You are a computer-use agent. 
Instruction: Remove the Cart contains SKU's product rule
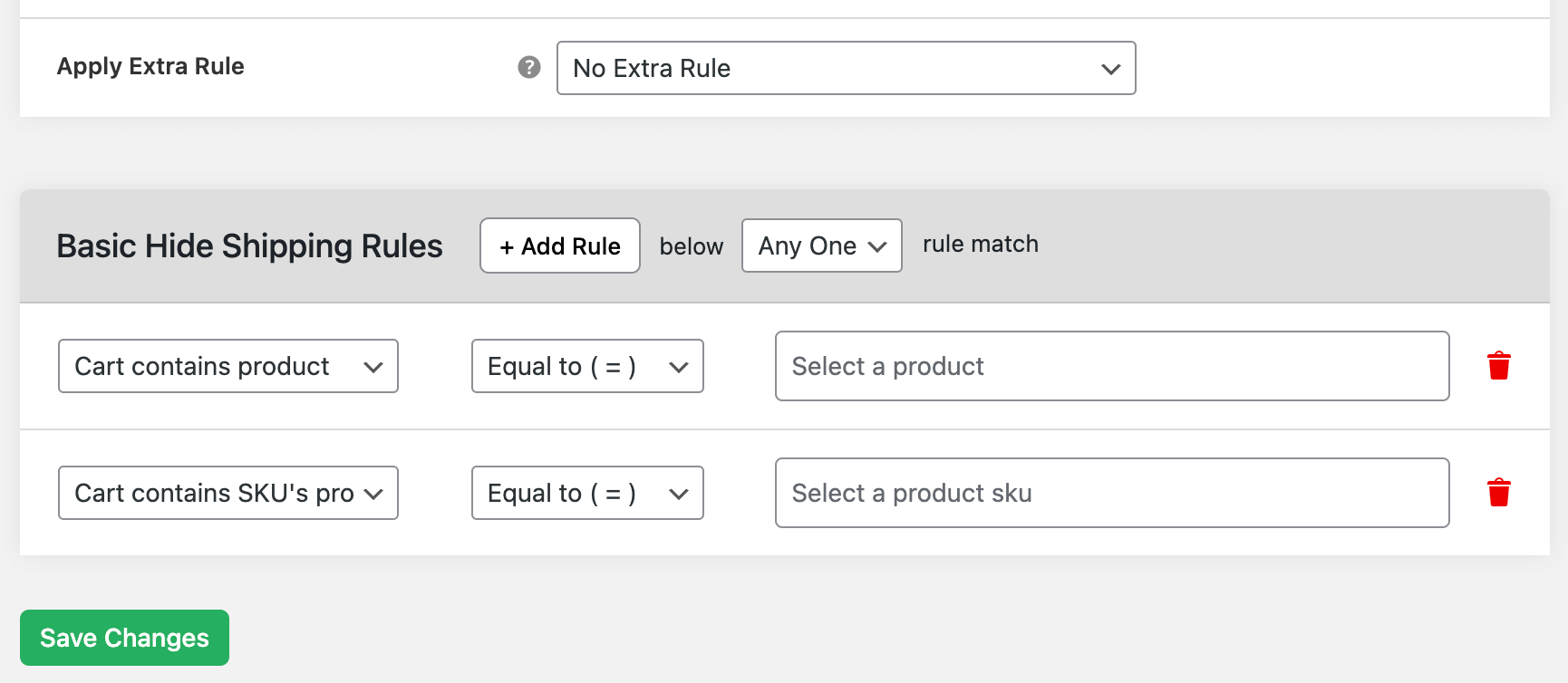tap(1498, 493)
